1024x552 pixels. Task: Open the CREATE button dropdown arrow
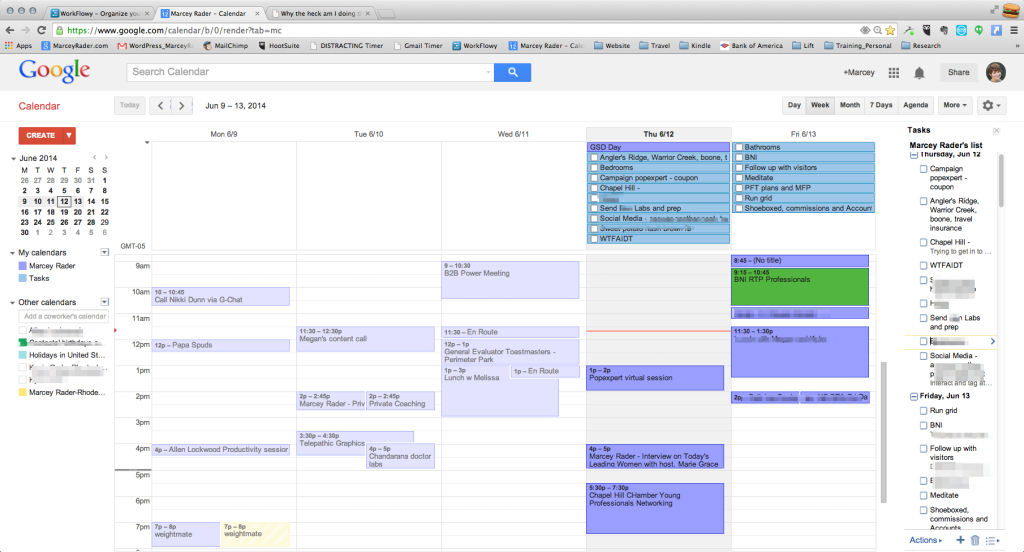(69, 135)
